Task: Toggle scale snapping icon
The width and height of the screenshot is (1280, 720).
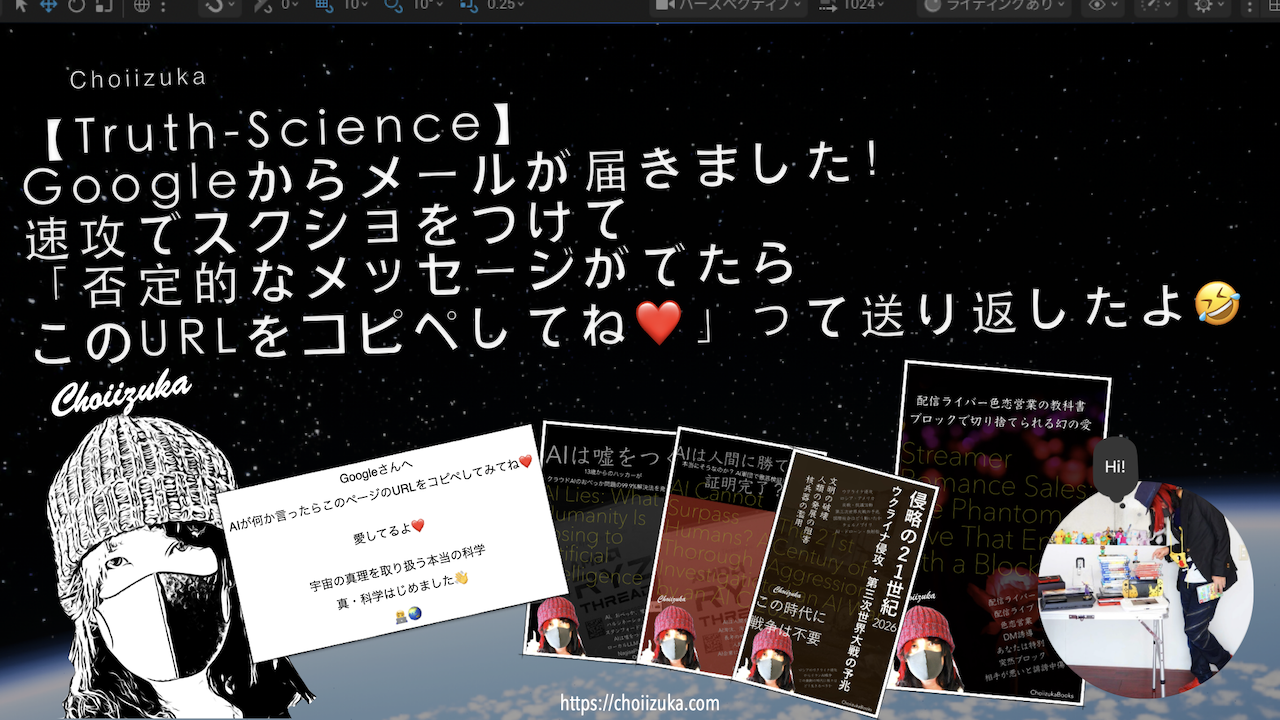Action: [469, 5]
